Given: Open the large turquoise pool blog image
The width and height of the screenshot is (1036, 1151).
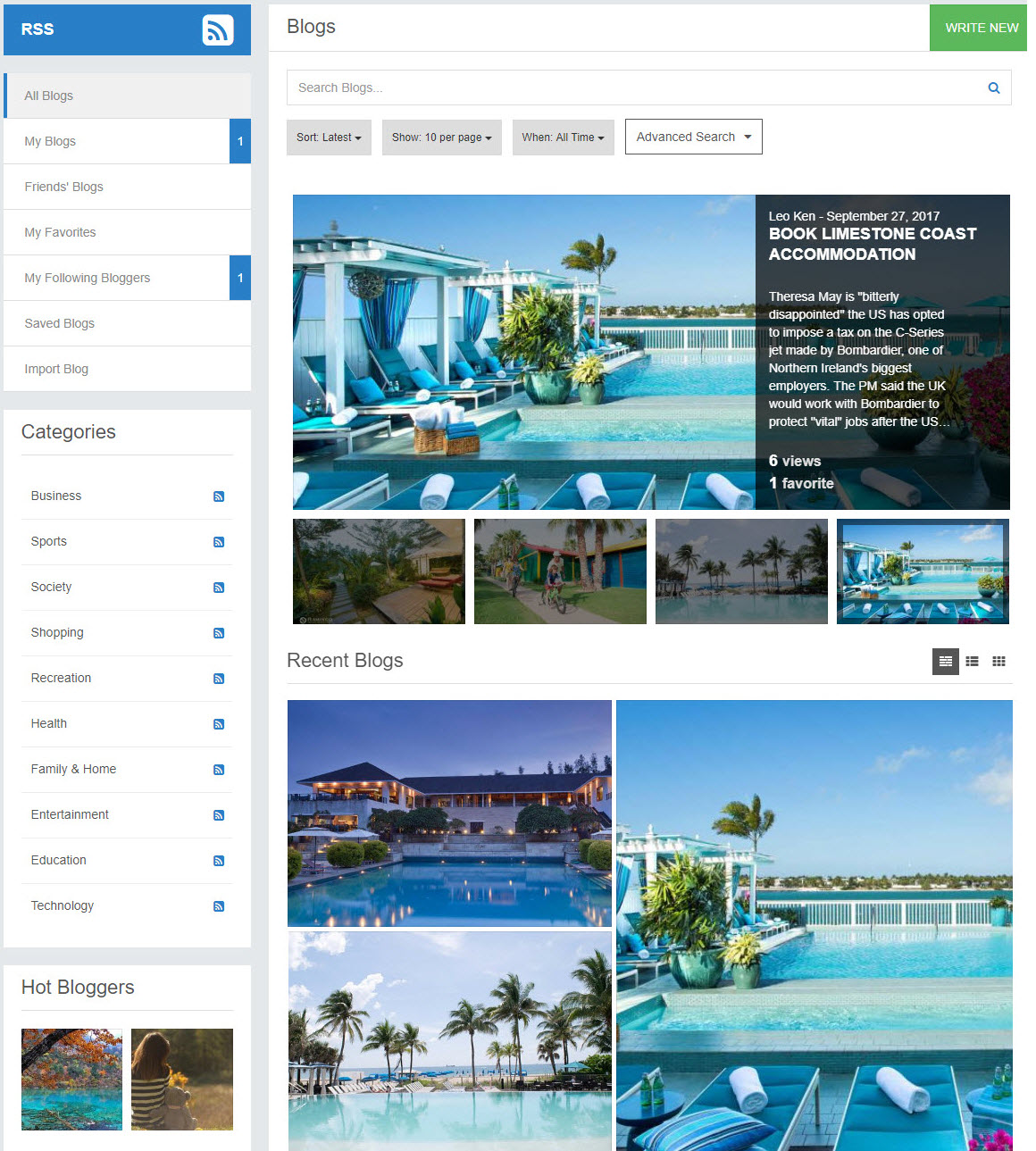Looking at the screenshot, I should [815, 925].
